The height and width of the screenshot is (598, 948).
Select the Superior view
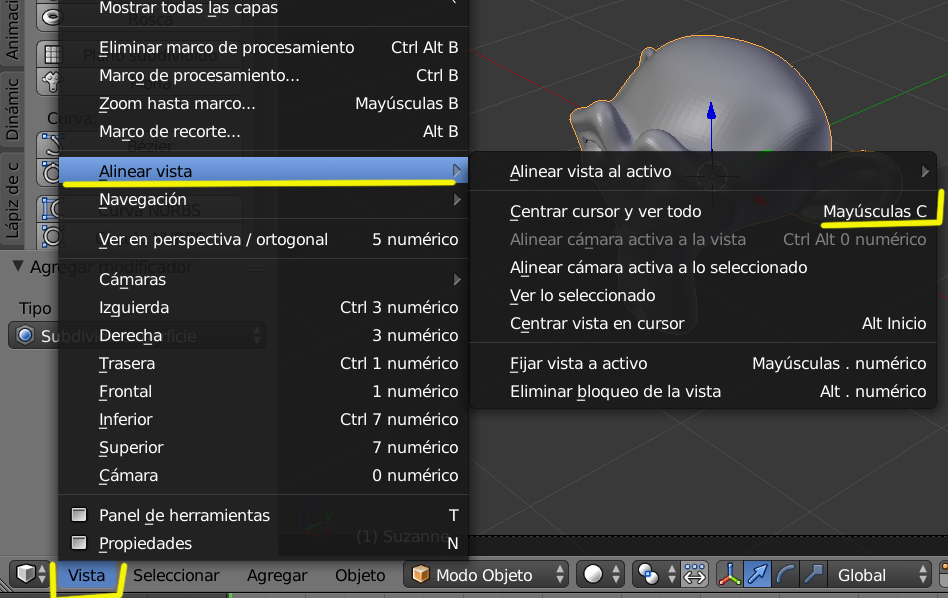(x=264, y=447)
